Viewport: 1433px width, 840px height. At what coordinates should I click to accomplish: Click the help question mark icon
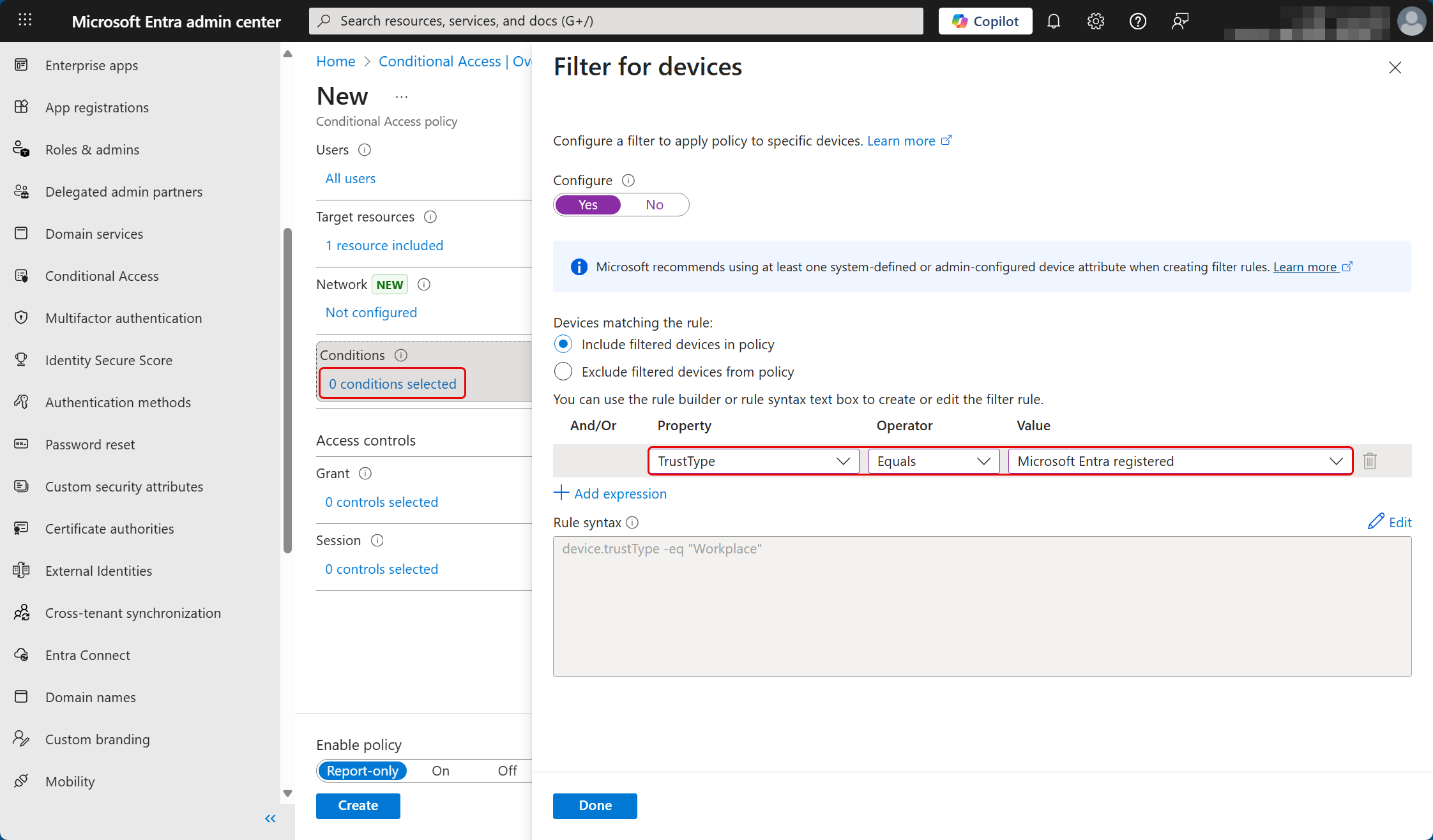tap(1137, 21)
